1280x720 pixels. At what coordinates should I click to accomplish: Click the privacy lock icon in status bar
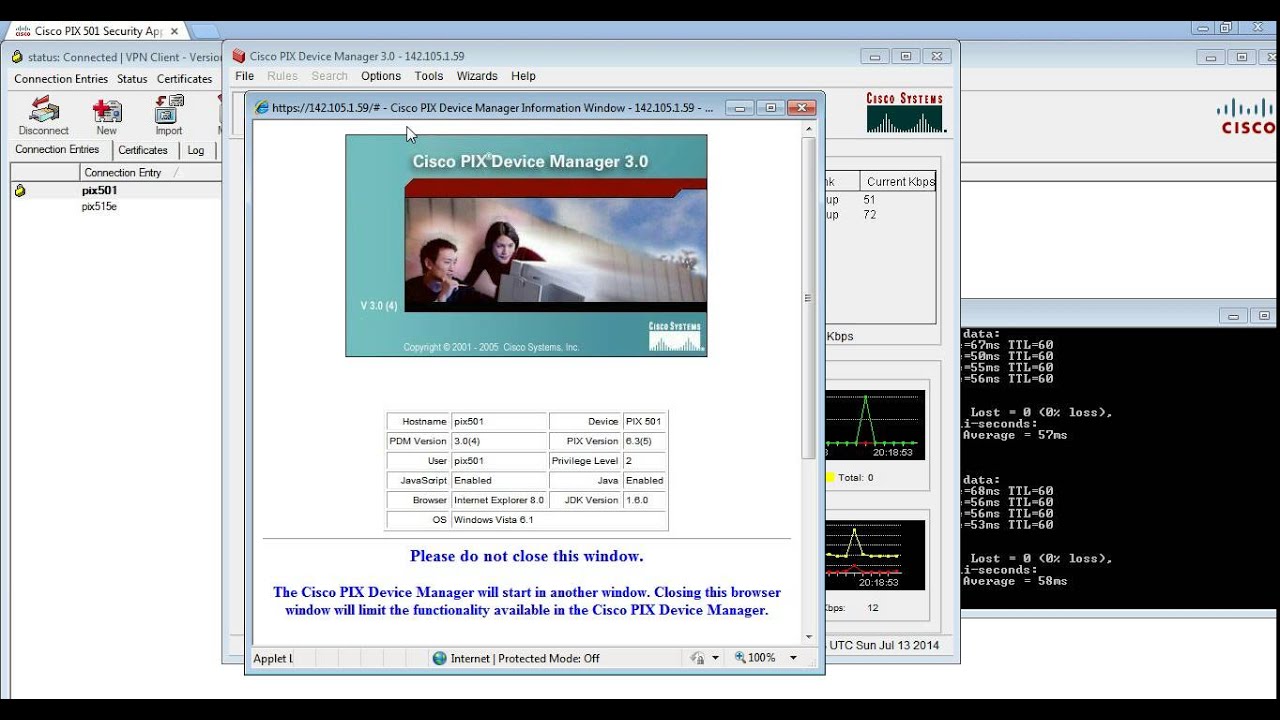pos(698,658)
